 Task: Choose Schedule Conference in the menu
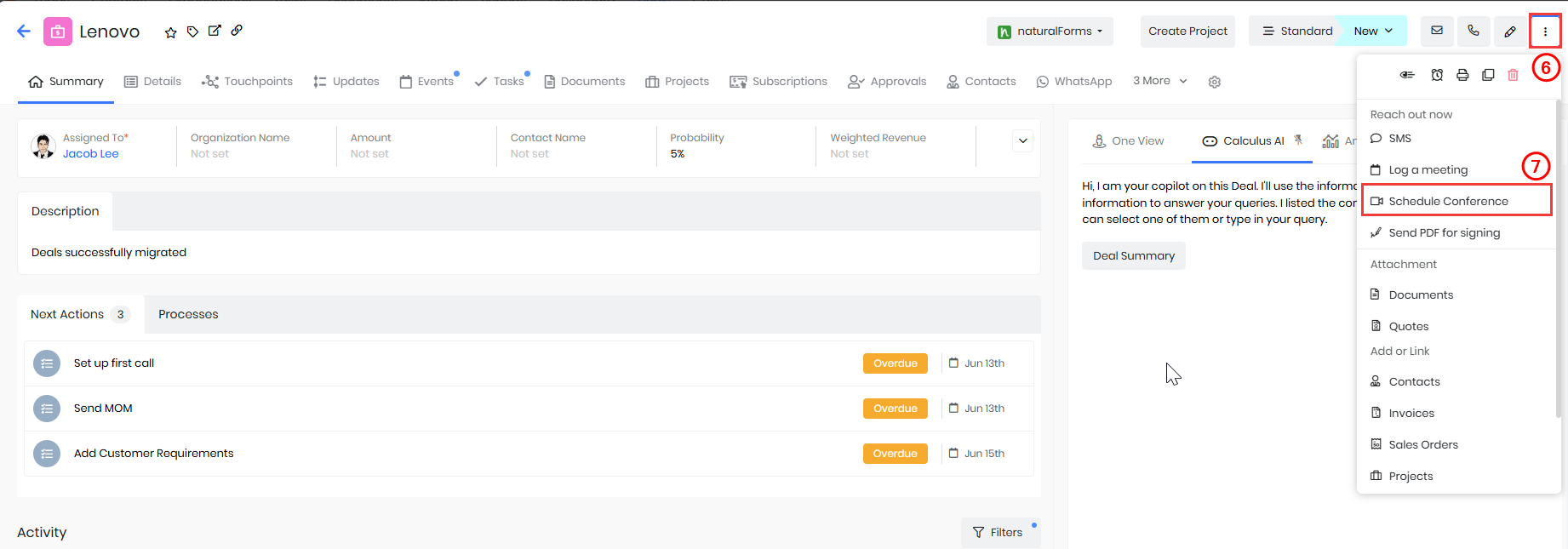1456,201
